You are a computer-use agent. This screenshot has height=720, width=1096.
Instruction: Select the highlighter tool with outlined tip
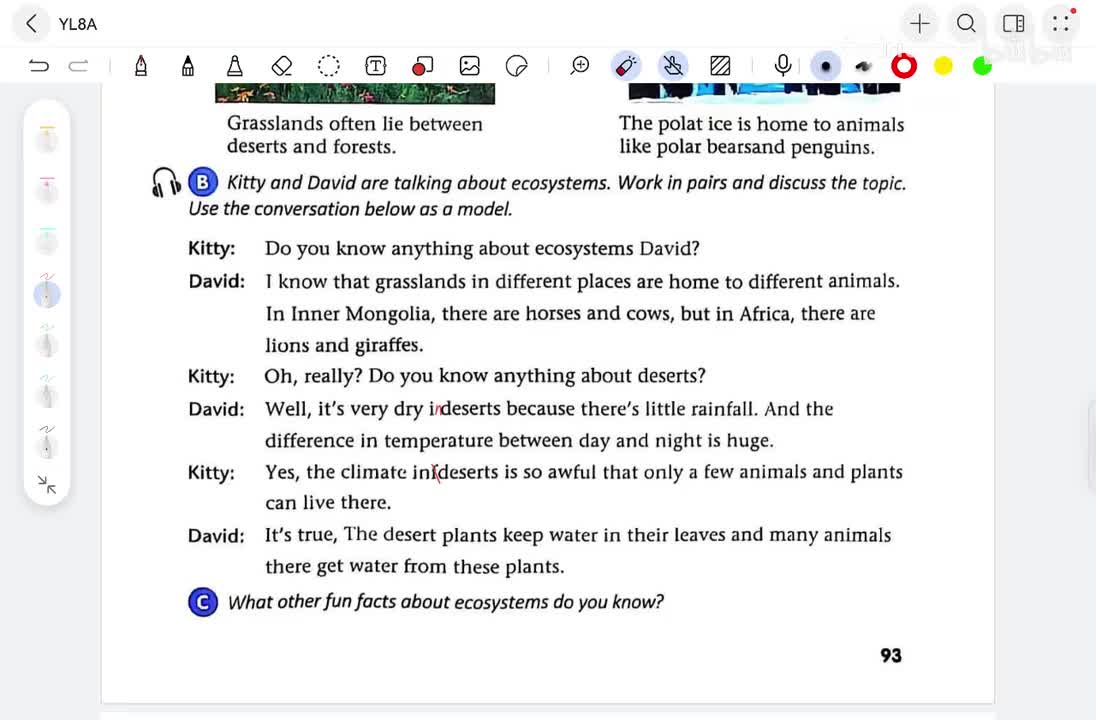(x=234, y=66)
